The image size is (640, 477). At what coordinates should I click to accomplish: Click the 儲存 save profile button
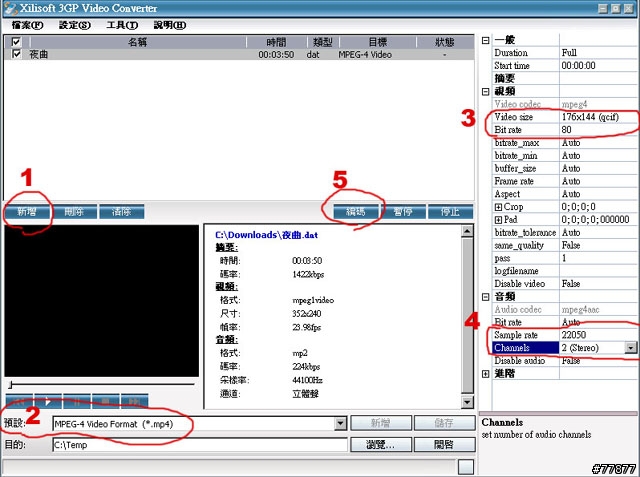point(444,423)
